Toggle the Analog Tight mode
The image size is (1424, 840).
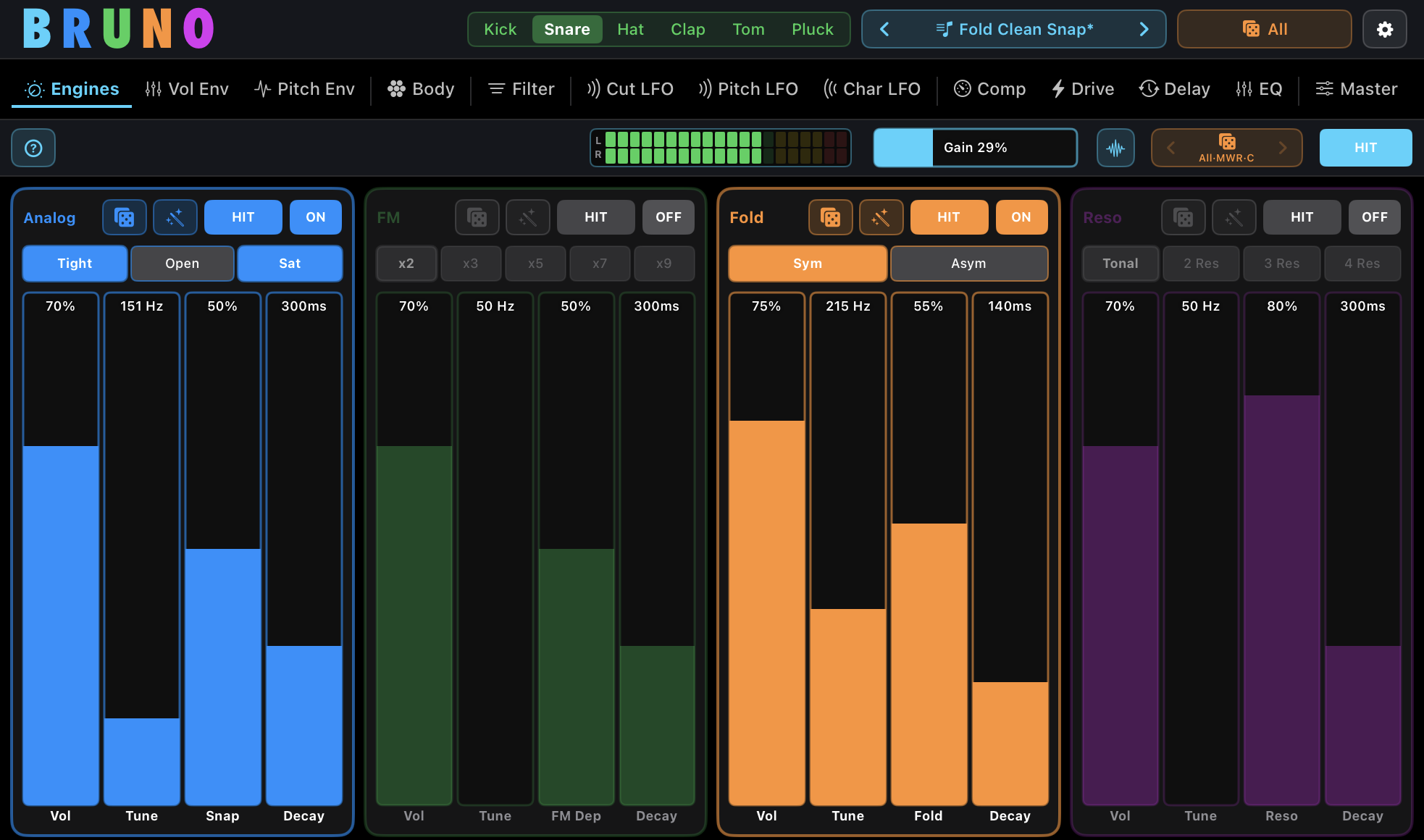coord(75,264)
